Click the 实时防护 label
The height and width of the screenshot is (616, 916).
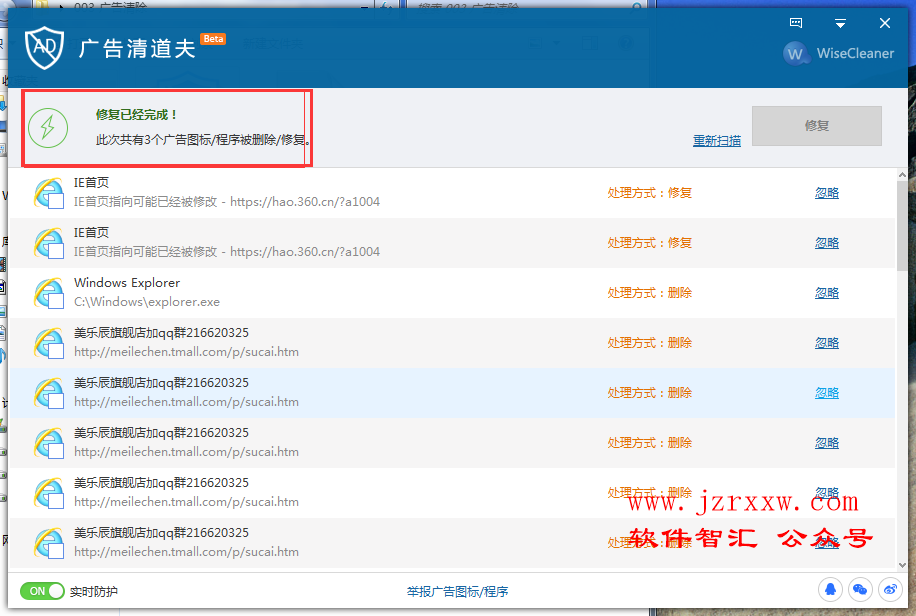(93, 591)
